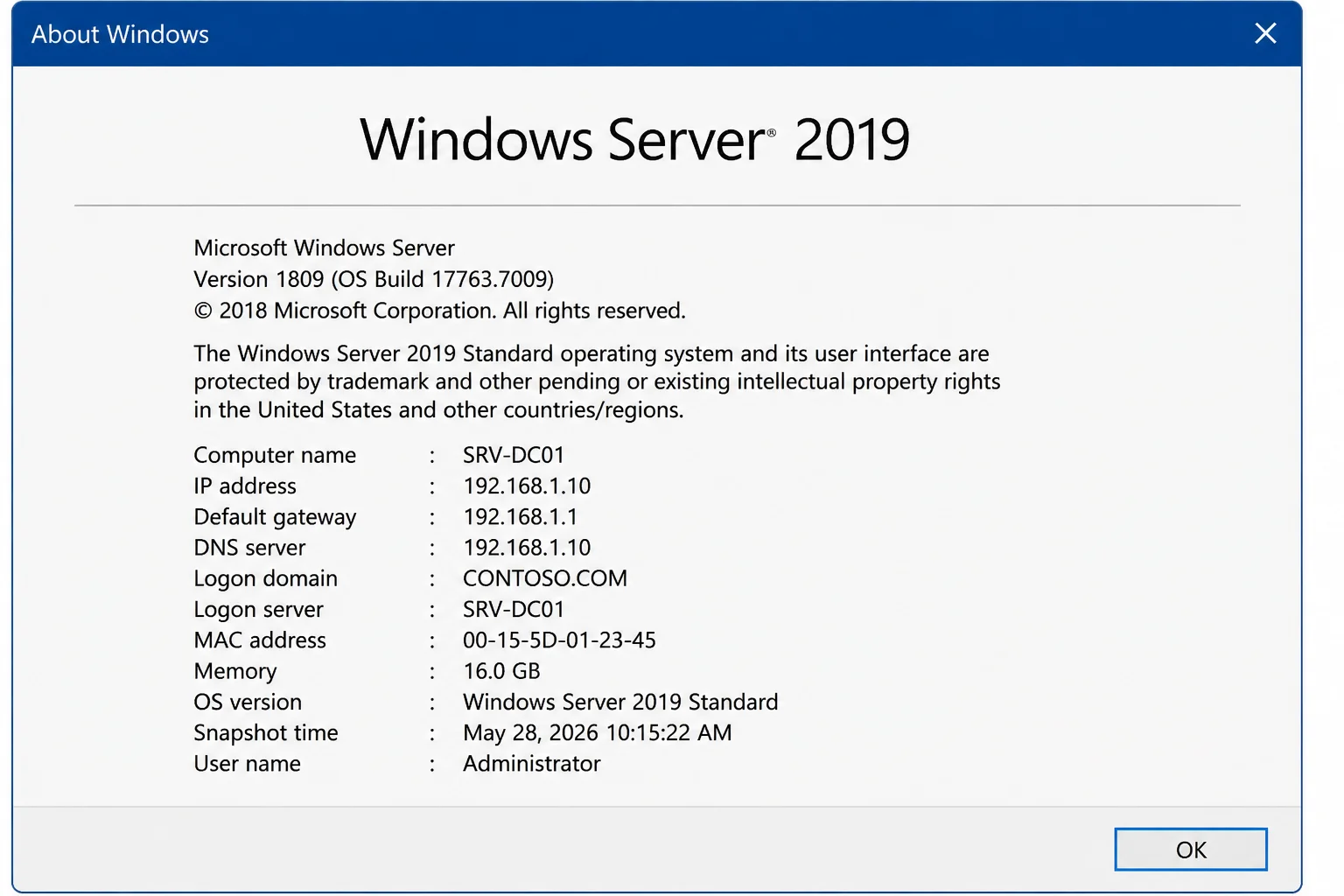Click the 16.0 GB memory value
This screenshot has width=1344, height=896.
(501, 671)
